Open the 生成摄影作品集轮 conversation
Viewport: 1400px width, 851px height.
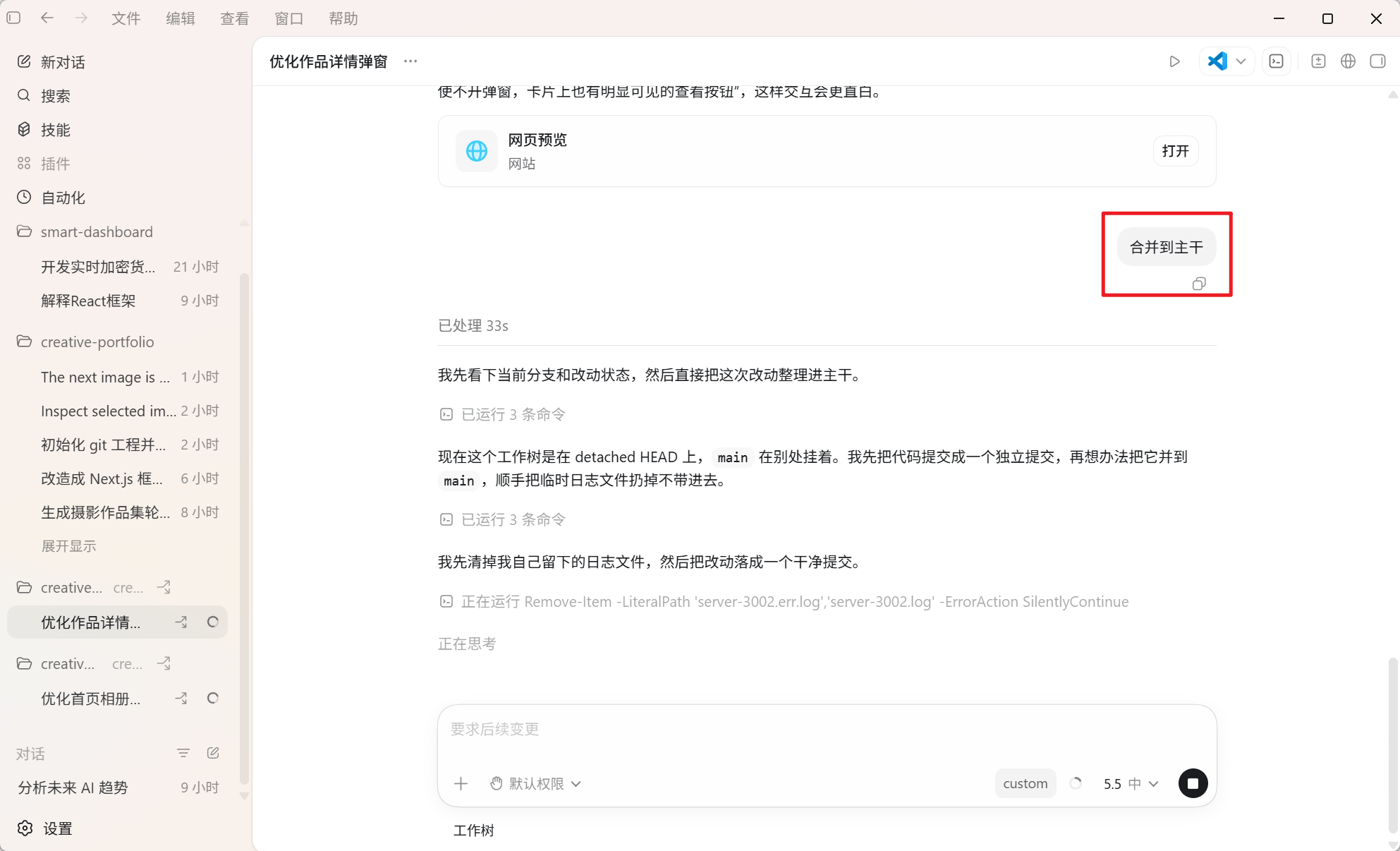[118, 512]
